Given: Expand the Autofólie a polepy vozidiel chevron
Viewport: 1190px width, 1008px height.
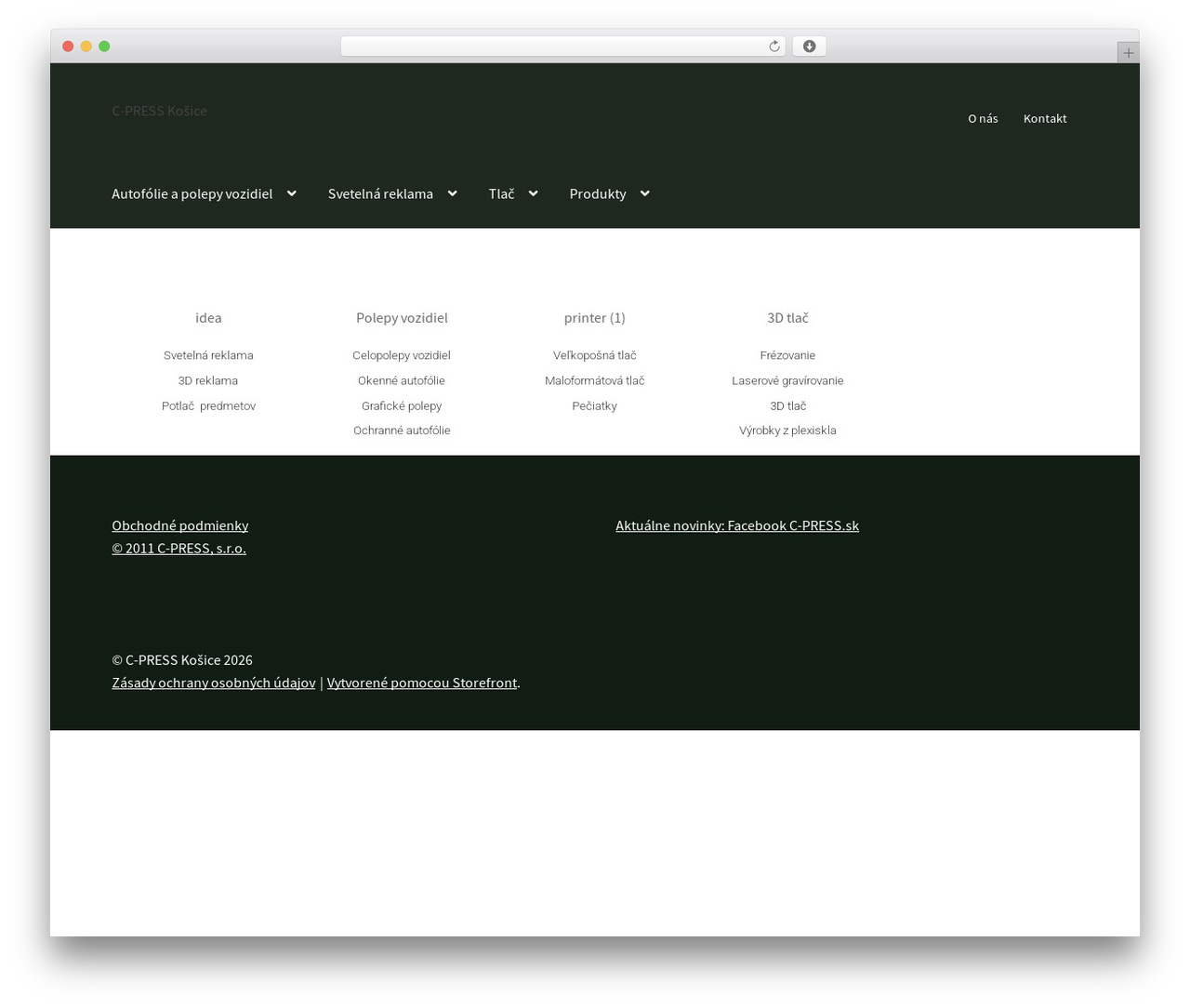Looking at the screenshot, I should point(292,193).
